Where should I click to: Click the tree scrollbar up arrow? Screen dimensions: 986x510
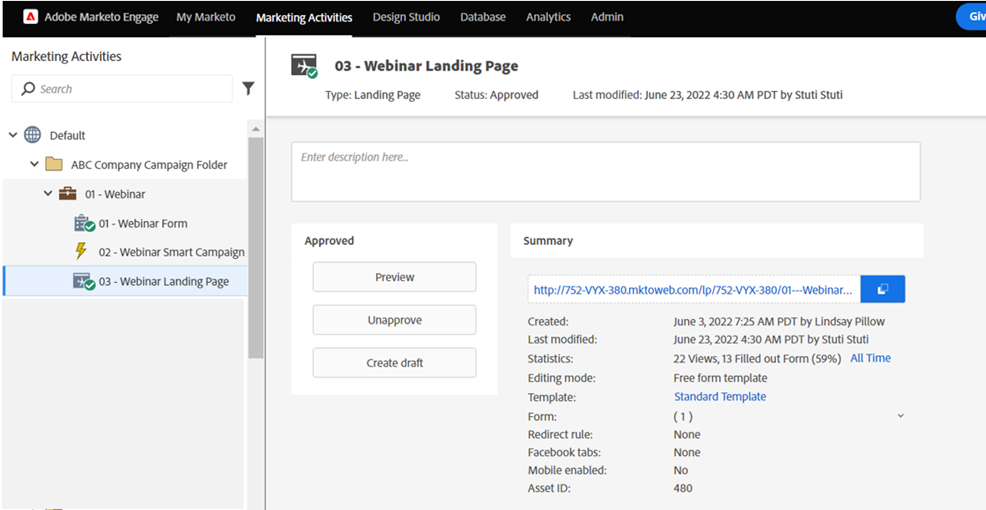(255, 129)
